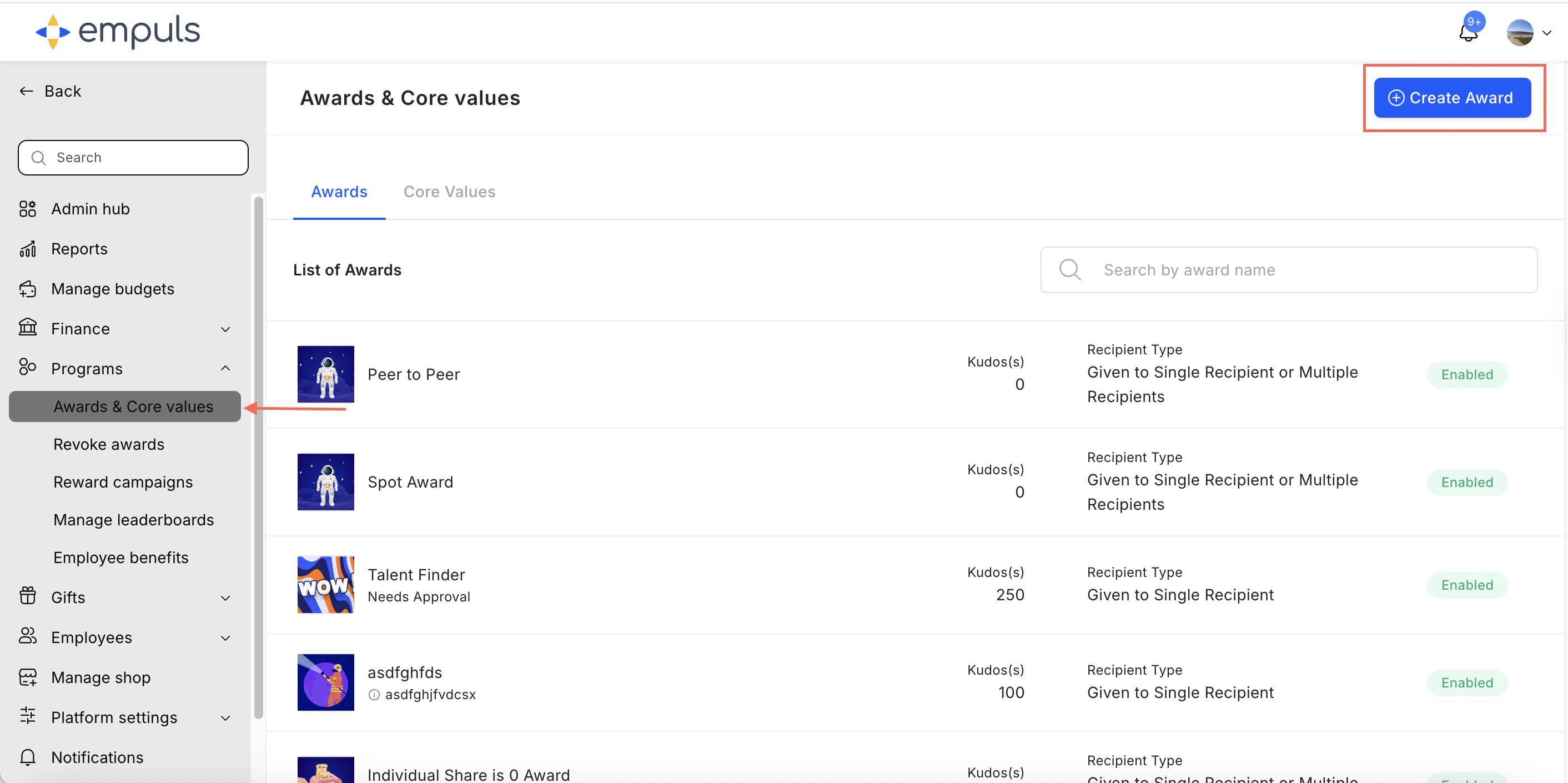Select the Talent Finder award name
The height and width of the screenshot is (783, 1568).
[x=416, y=575]
